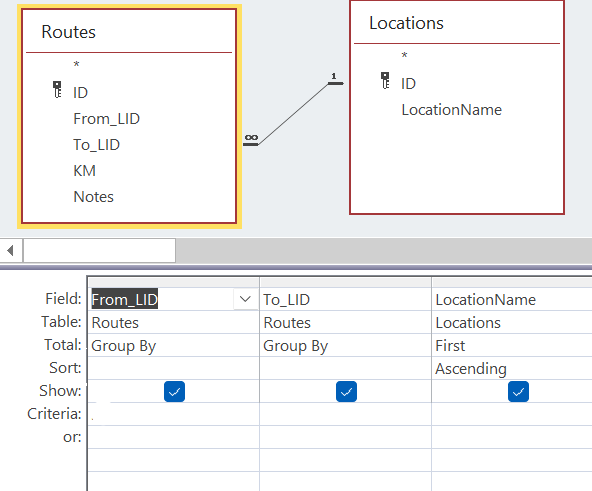
Task: Select the asterisk field in Locations table
Action: pos(404,56)
